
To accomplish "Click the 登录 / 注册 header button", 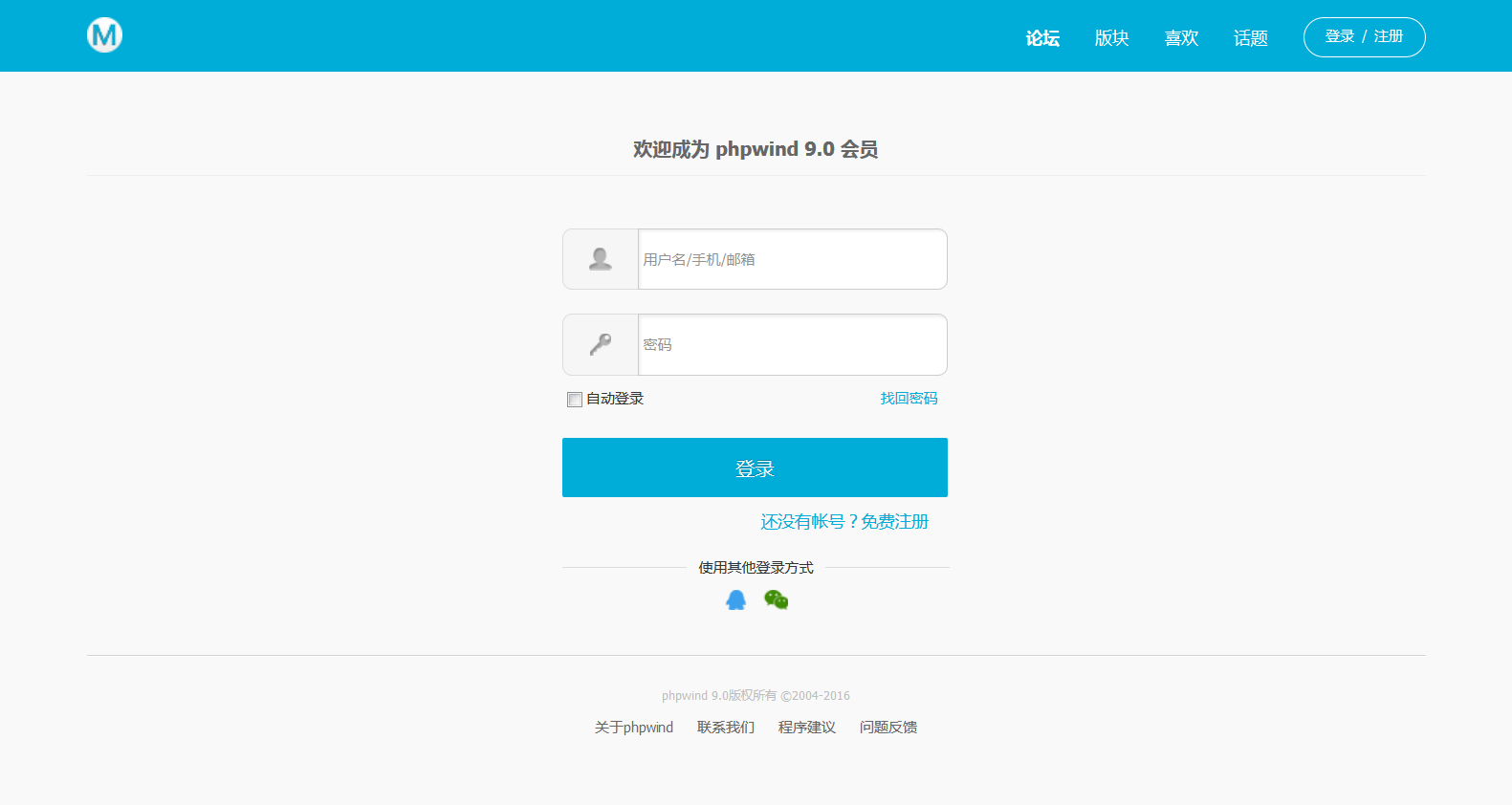I will click(1364, 37).
